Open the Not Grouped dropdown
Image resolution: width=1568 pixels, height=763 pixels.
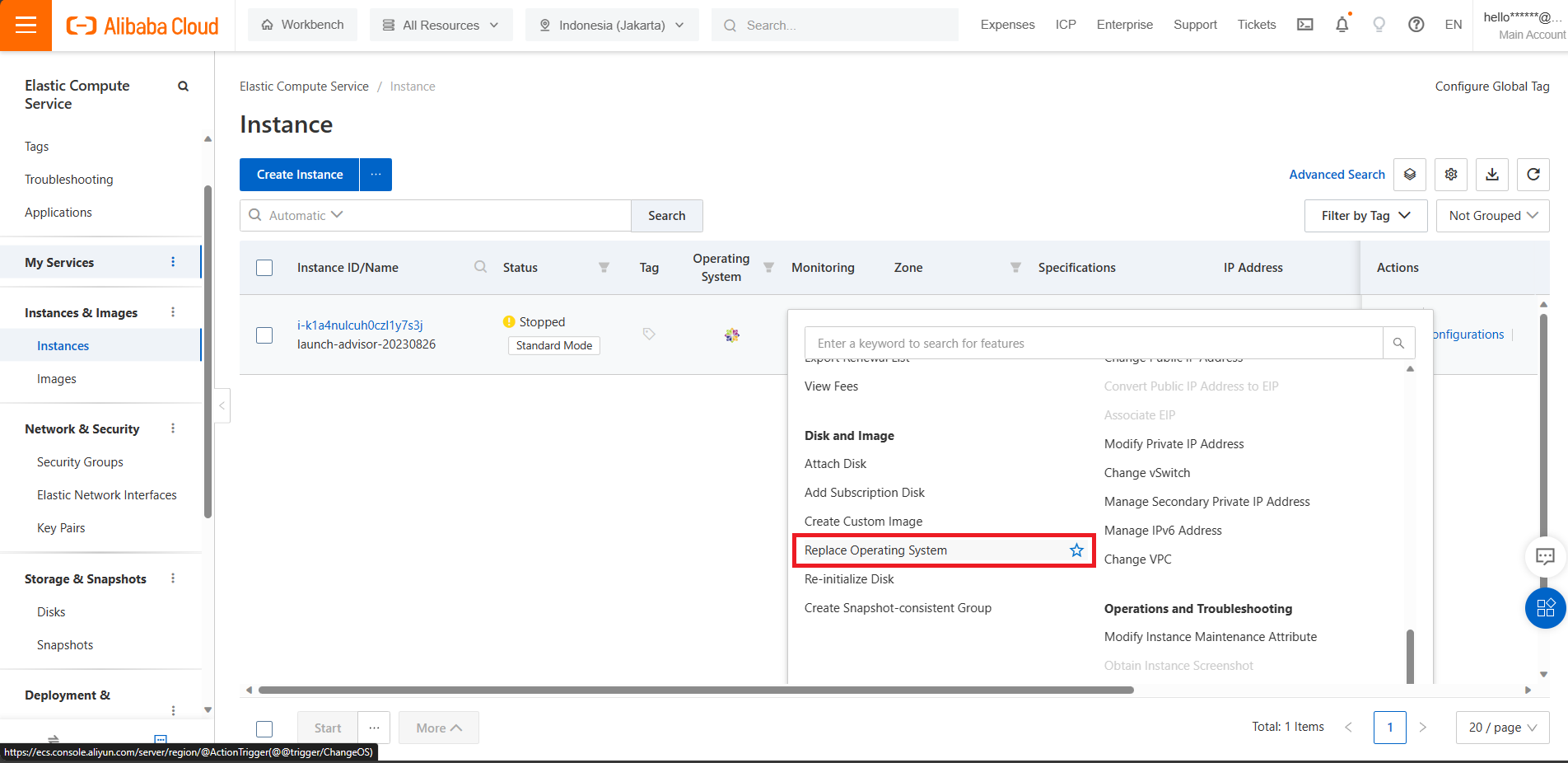pyautogui.click(x=1493, y=215)
